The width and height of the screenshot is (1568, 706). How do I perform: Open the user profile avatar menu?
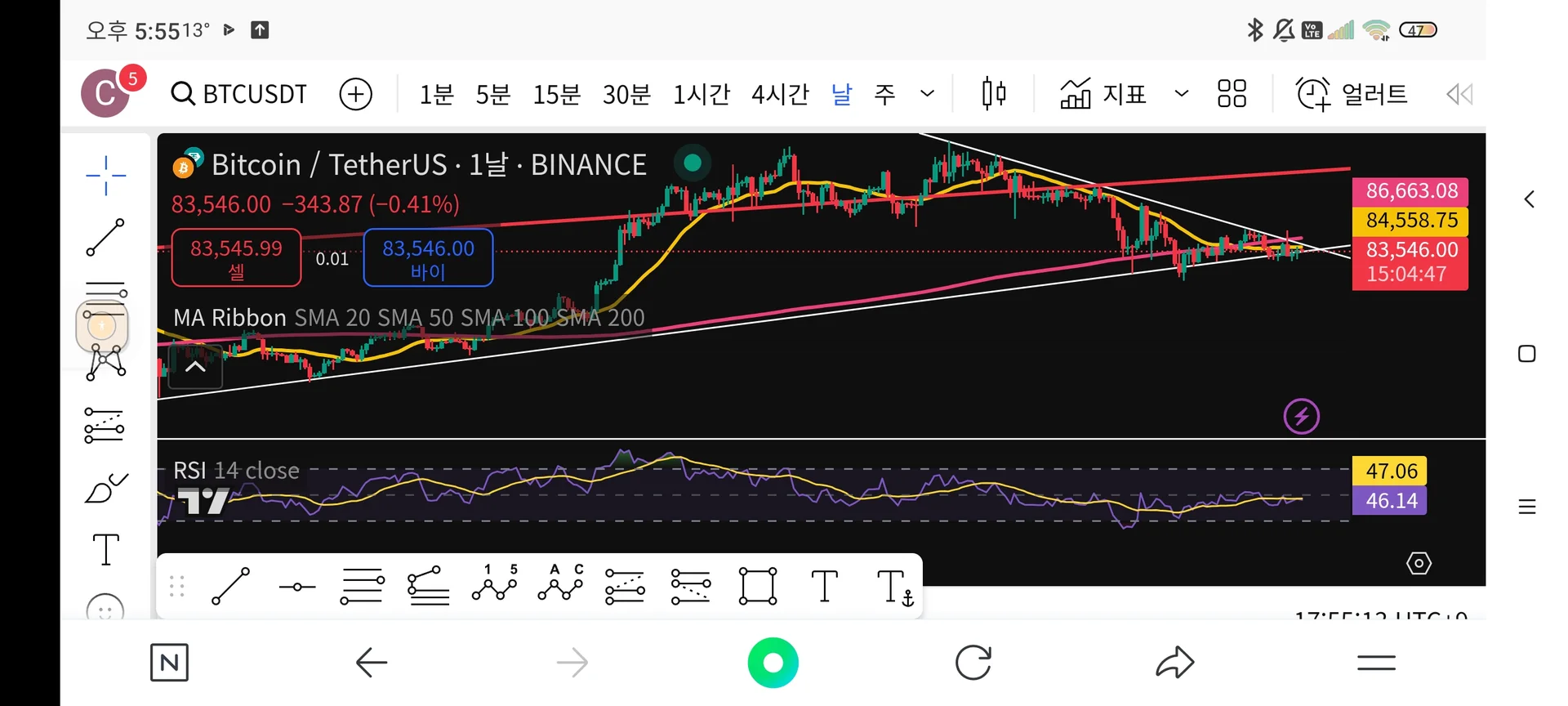pos(105,93)
